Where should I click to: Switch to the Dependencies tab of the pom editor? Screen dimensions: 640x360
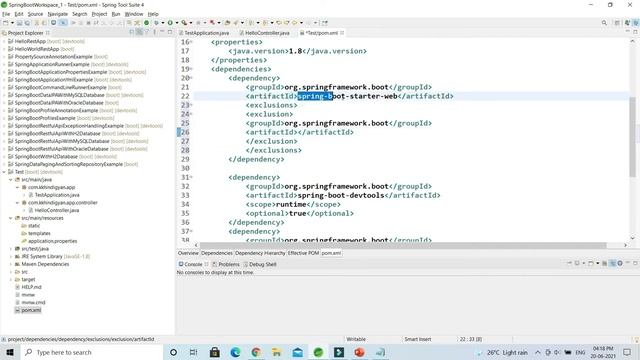click(217, 253)
